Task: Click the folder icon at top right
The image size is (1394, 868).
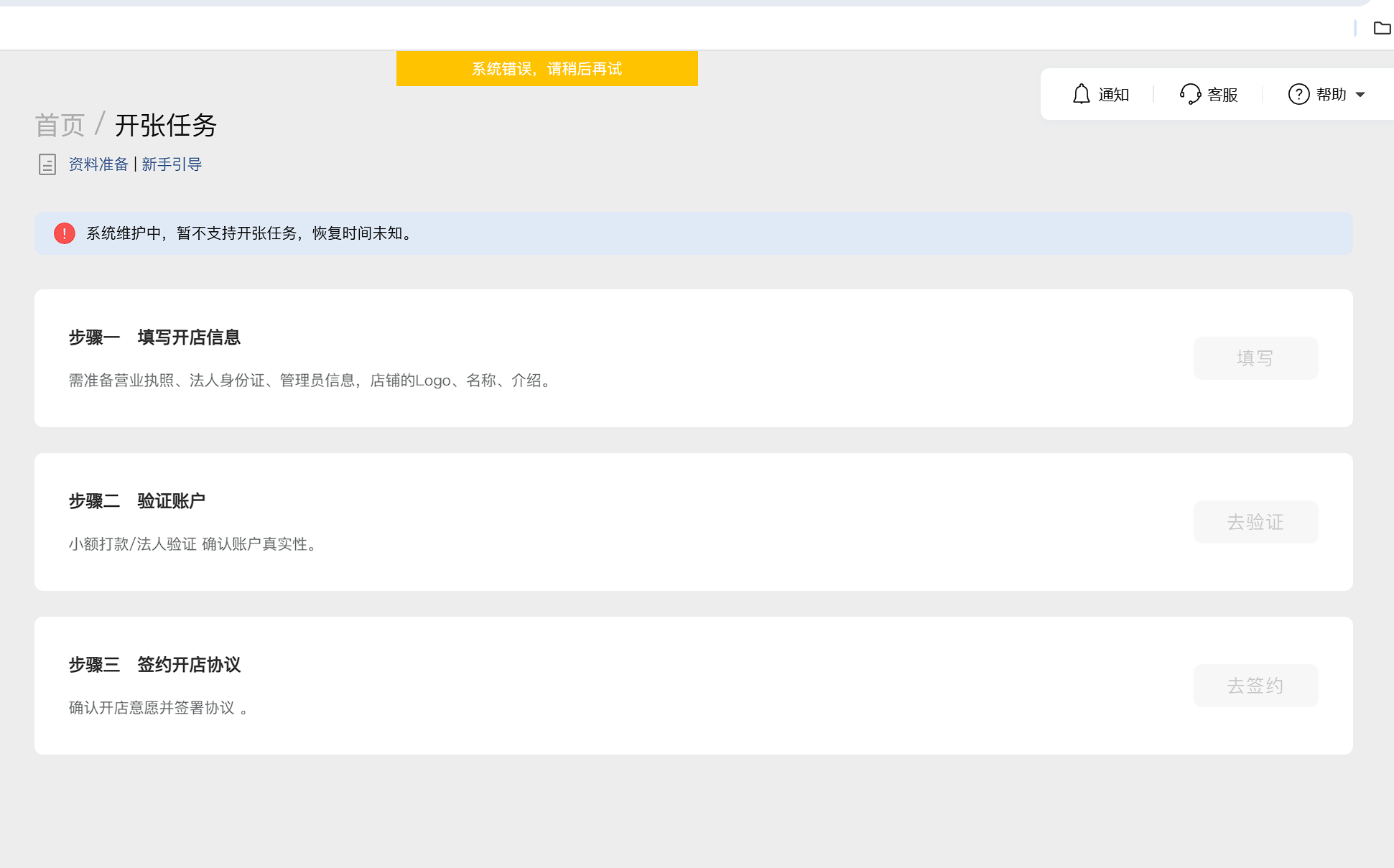Action: [1382, 28]
